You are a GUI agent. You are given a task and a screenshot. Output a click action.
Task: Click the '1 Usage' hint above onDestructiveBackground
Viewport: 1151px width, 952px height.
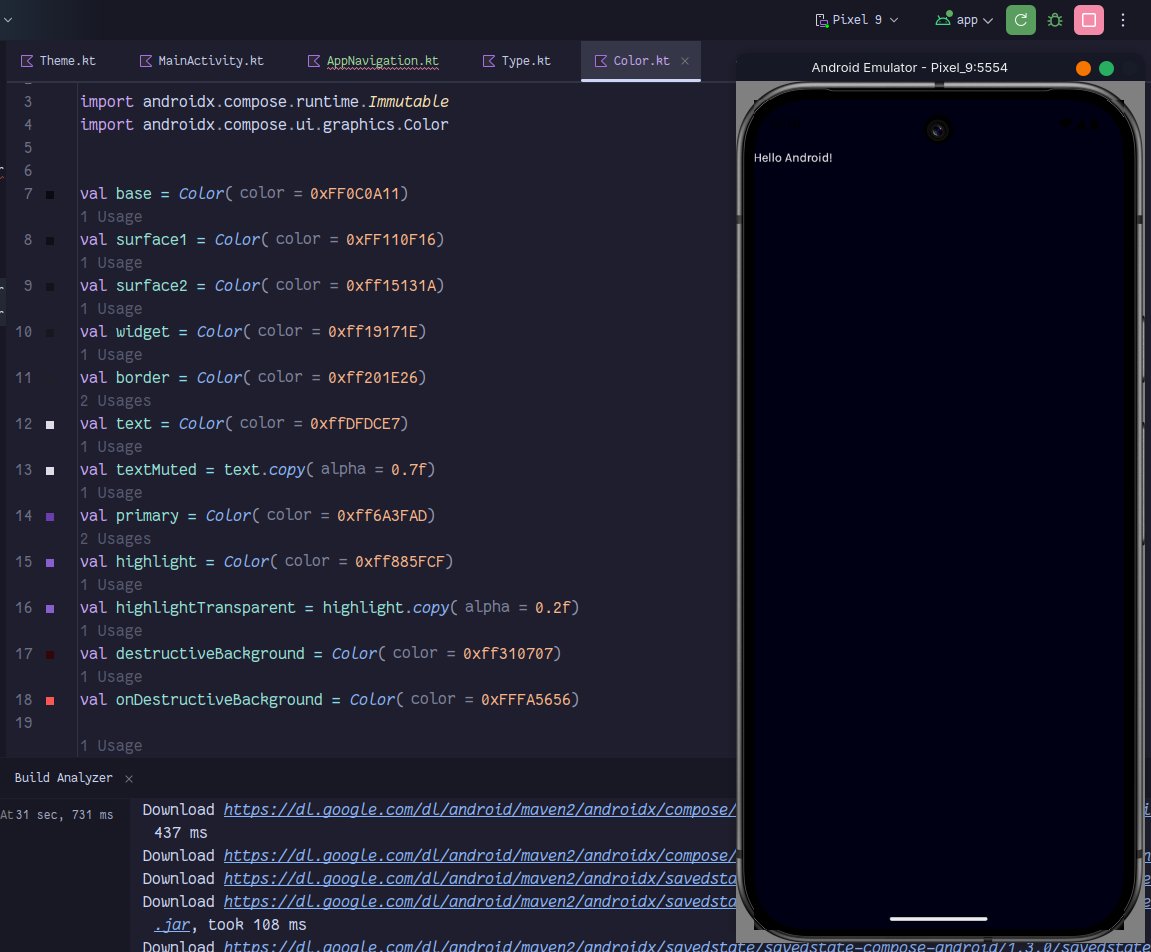(111, 677)
